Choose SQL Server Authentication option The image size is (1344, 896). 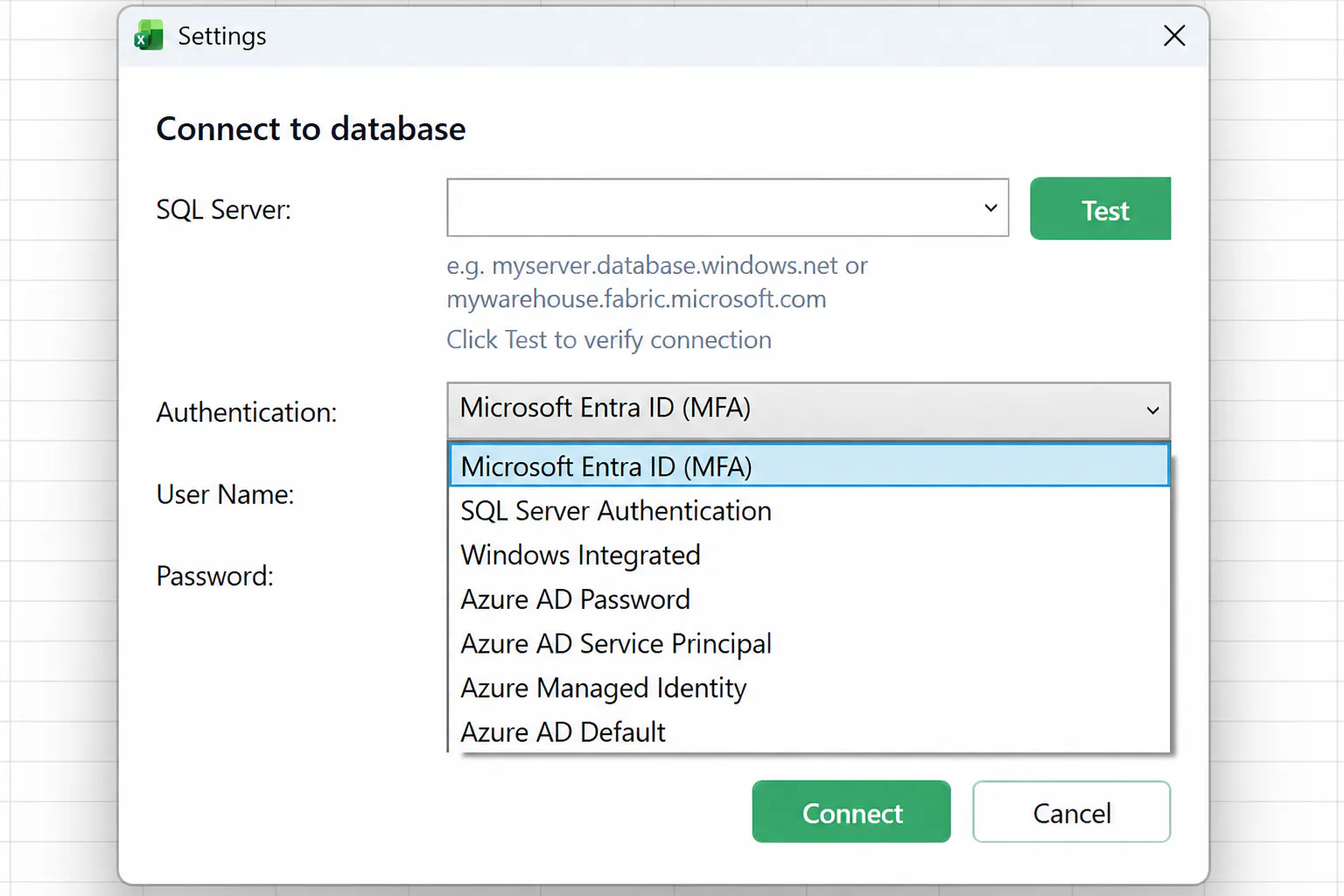point(808,510)
